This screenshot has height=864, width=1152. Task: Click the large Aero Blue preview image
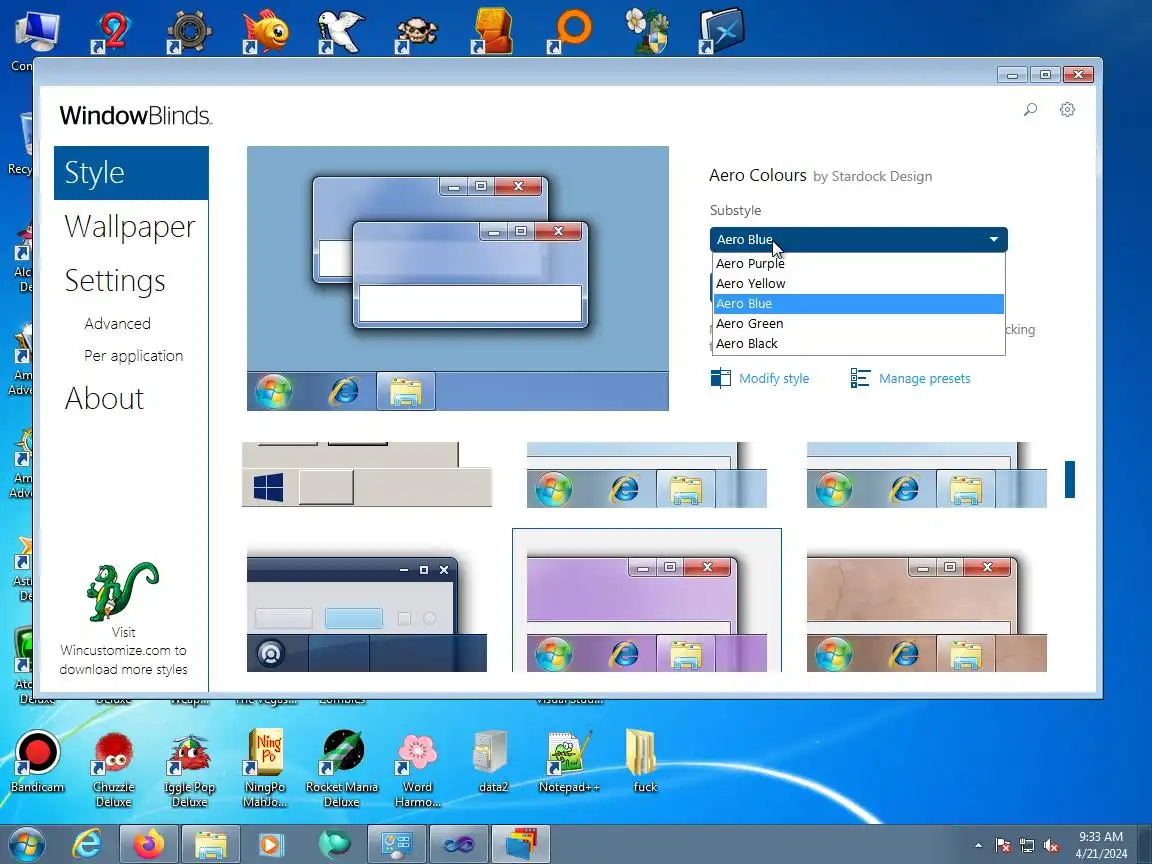(x=458, y=278)
